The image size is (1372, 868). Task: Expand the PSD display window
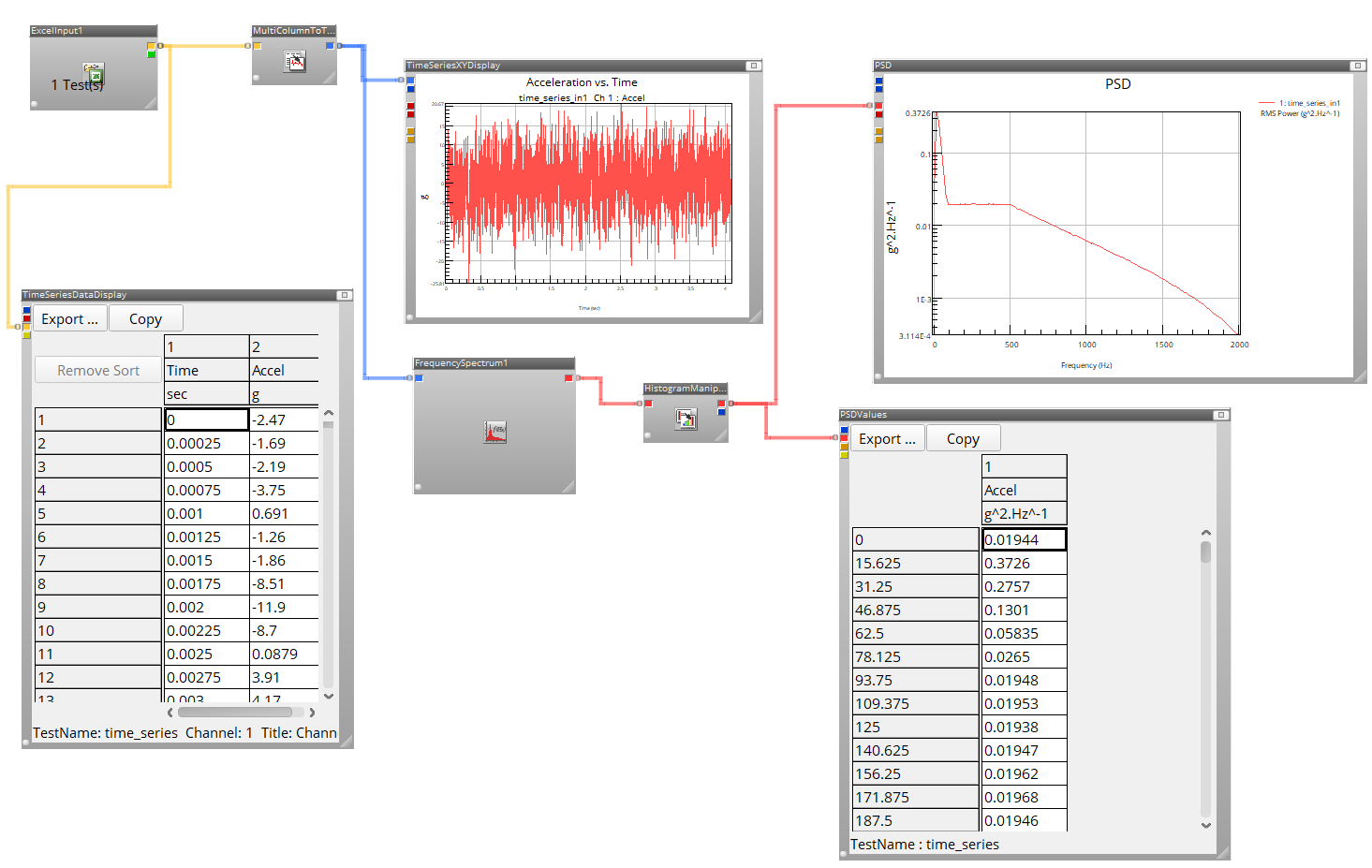point(1357,66)
